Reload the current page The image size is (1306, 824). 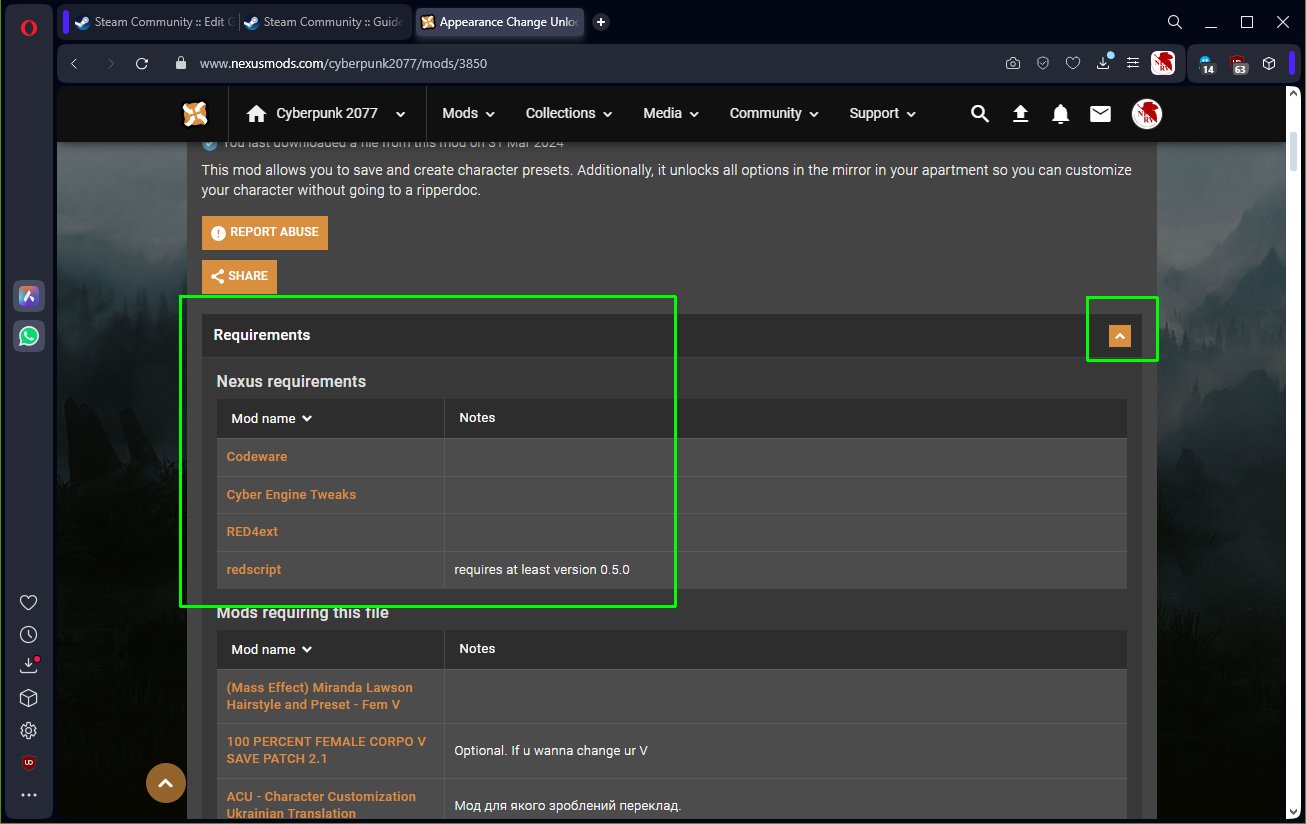coord(142,63)
